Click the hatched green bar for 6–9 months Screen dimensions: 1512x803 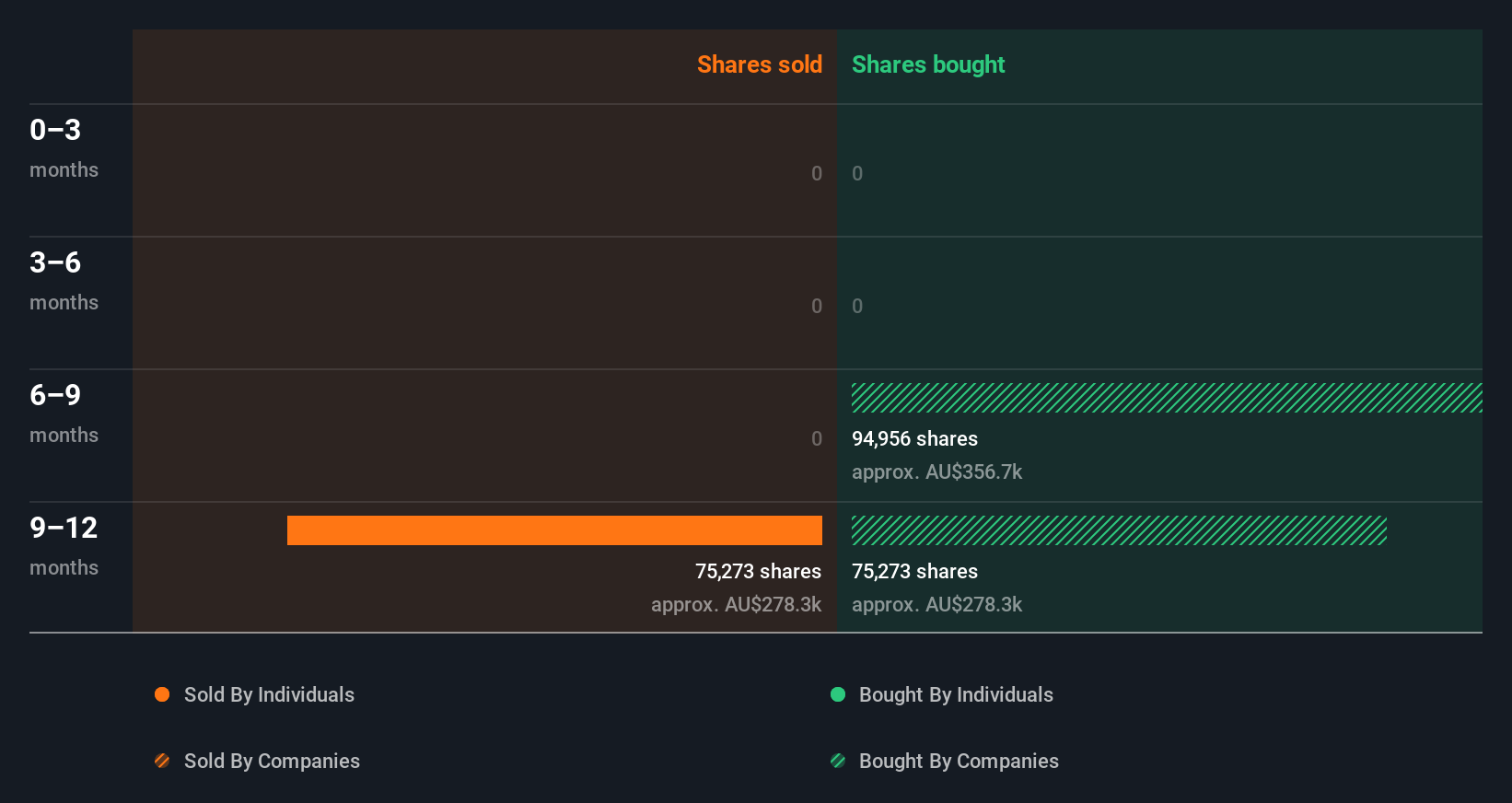[x=1167, y=398]
